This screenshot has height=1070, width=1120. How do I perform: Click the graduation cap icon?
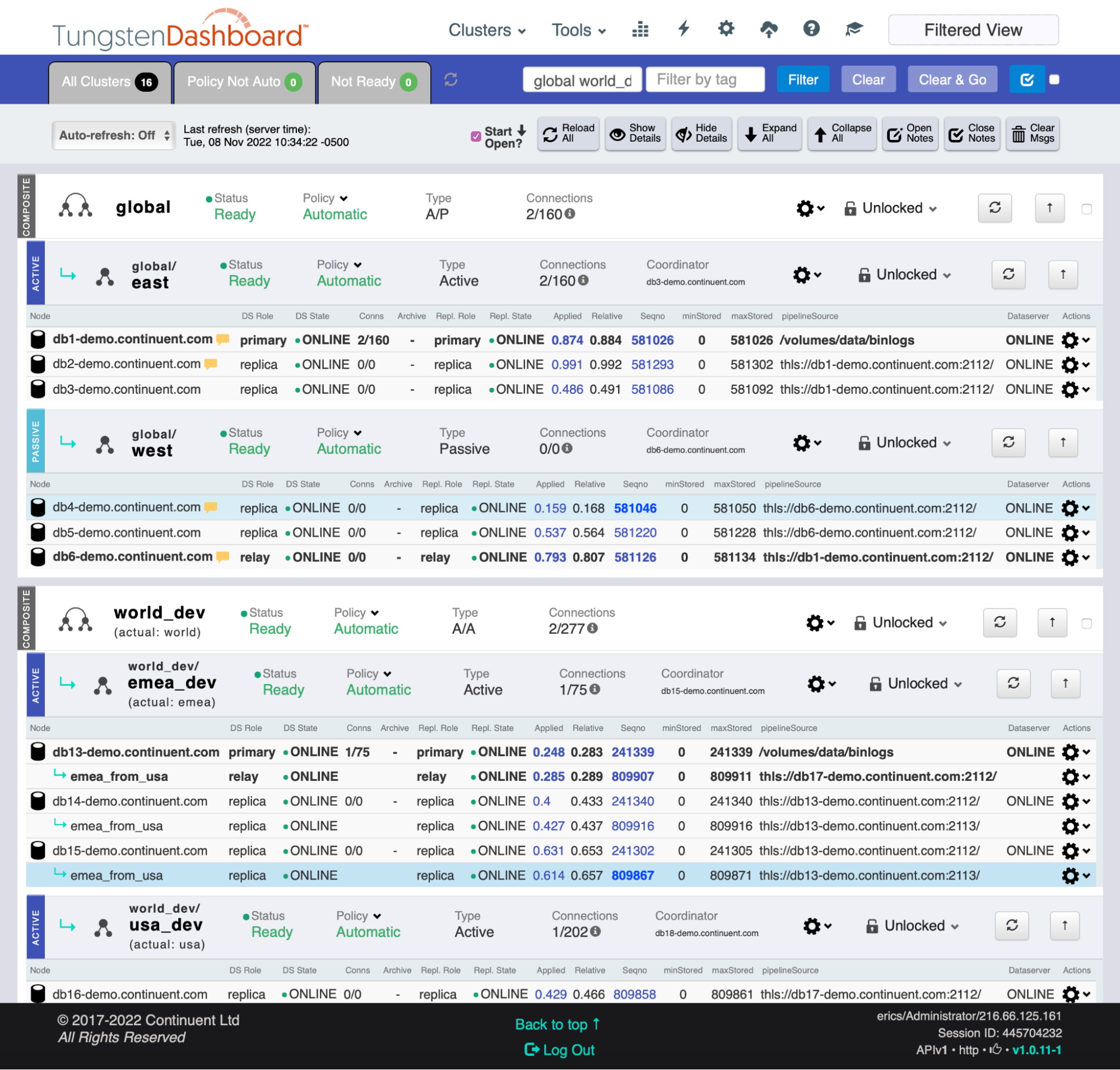(x=853, y=29)
